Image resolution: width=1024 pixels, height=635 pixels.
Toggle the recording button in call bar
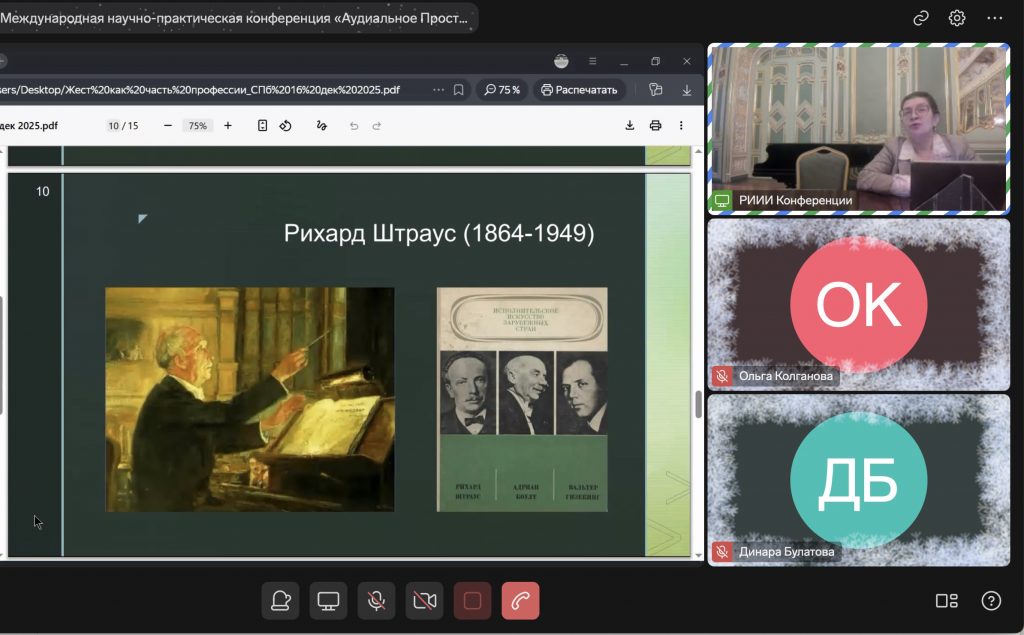472,601
